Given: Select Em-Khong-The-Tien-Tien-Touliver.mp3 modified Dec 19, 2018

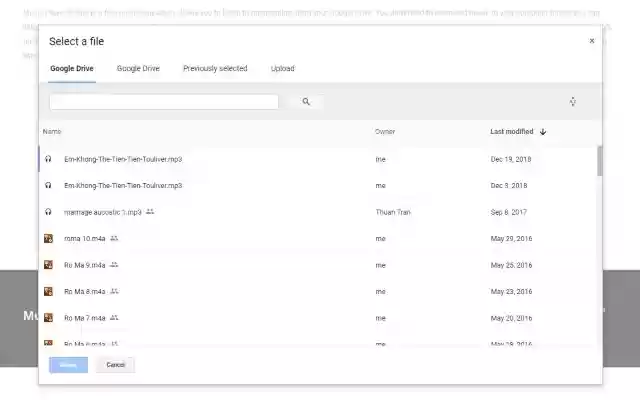Looking at the screenshot, I should [x=123, y=159].
